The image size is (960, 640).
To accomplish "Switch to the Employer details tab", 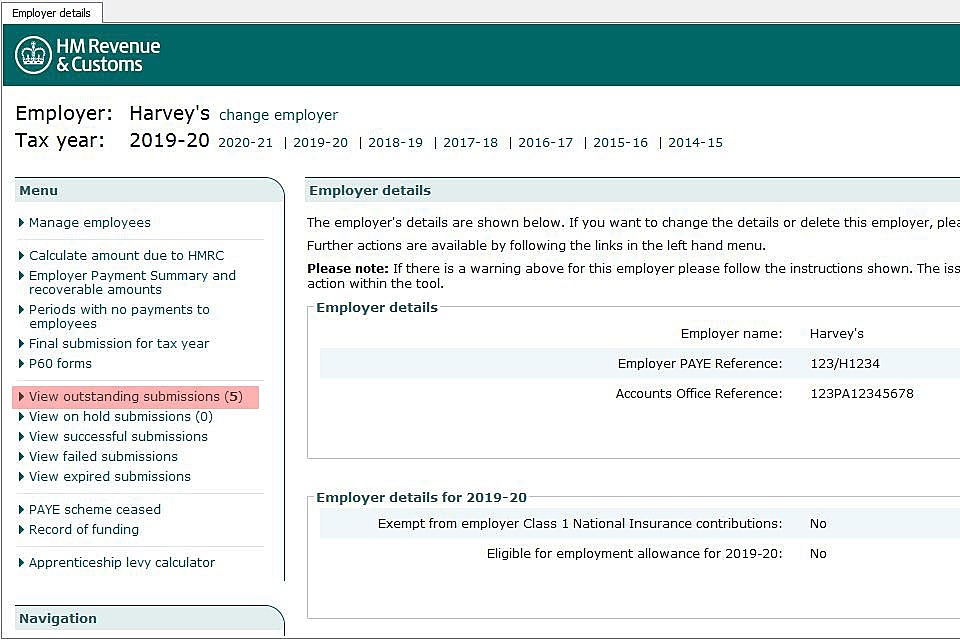I will point(51,13).
